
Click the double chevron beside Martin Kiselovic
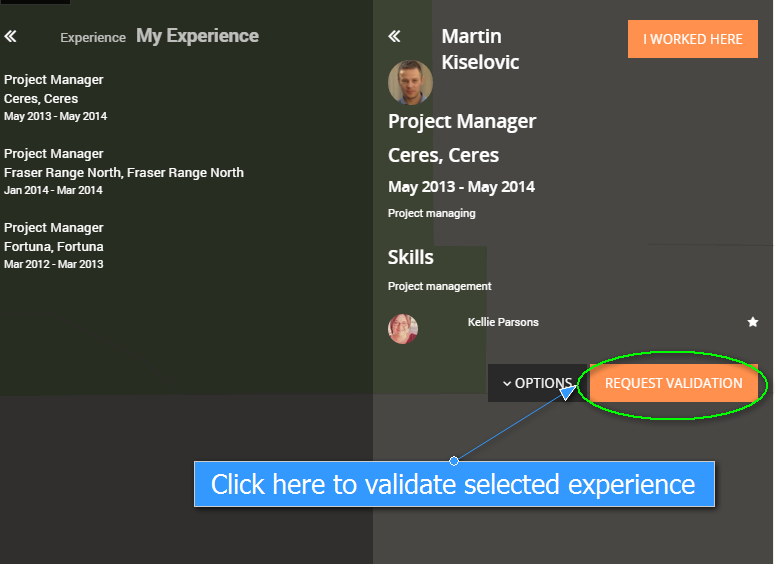pyautogui.click(x=394, y=37)
